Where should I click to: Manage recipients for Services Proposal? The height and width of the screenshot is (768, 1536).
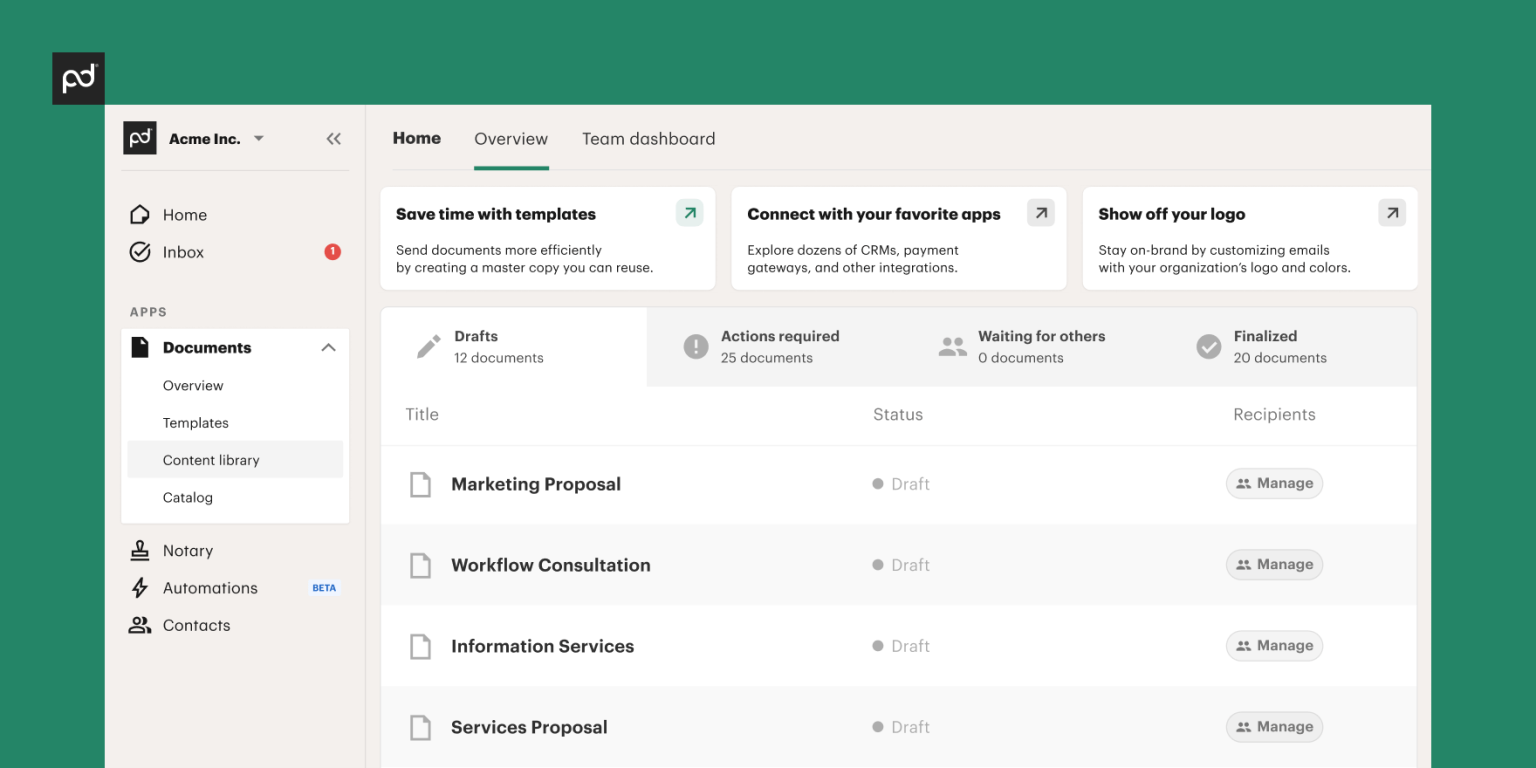click(1274, 727)
